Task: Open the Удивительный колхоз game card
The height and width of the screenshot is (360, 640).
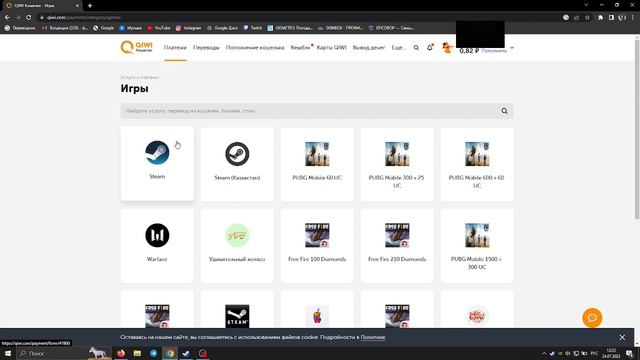Action: 237,246
